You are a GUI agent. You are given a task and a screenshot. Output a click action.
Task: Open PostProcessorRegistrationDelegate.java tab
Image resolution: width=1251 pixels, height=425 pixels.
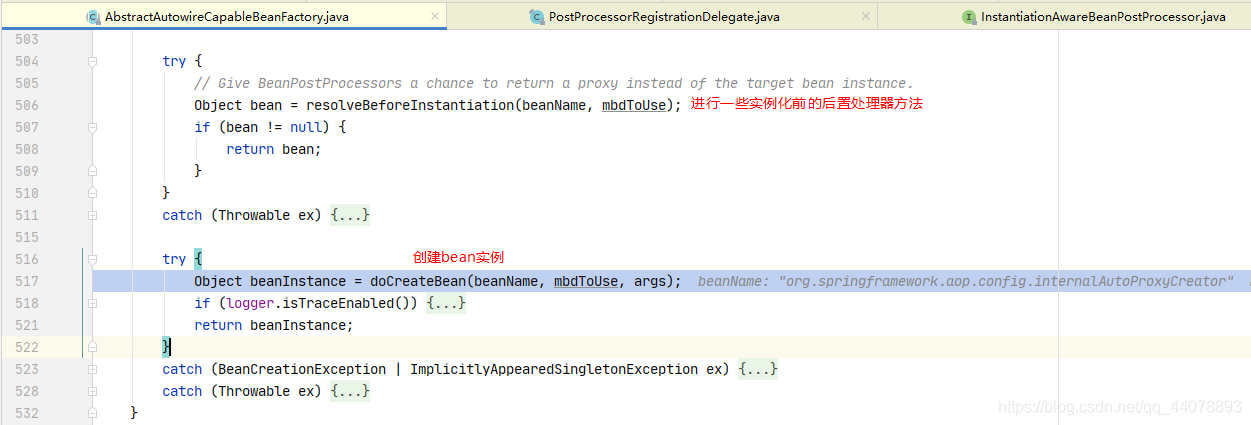click(664, 16)
